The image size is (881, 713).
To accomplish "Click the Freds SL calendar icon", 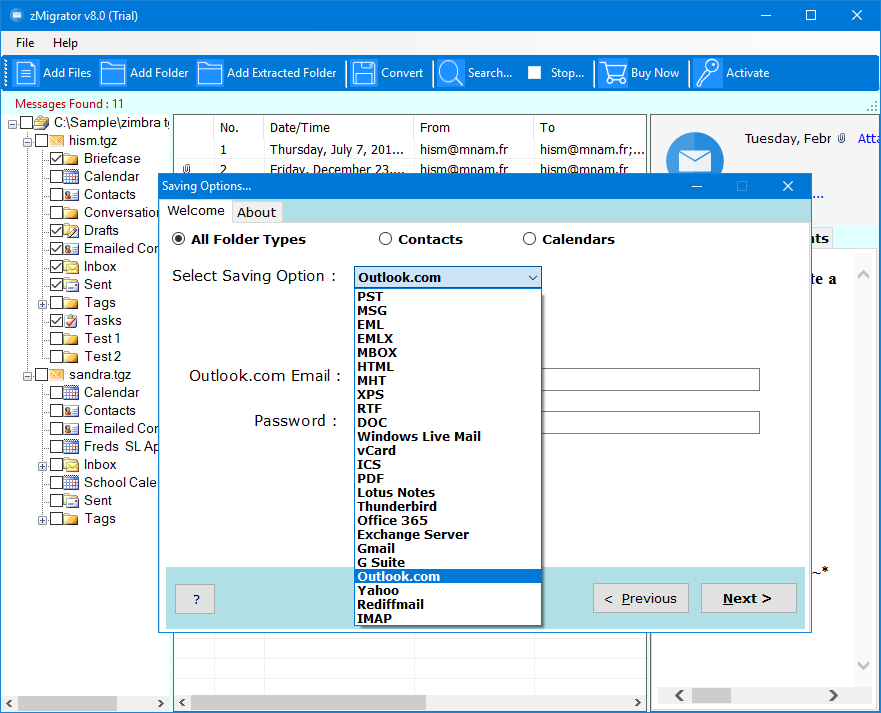I will click(x=71, y=446).
